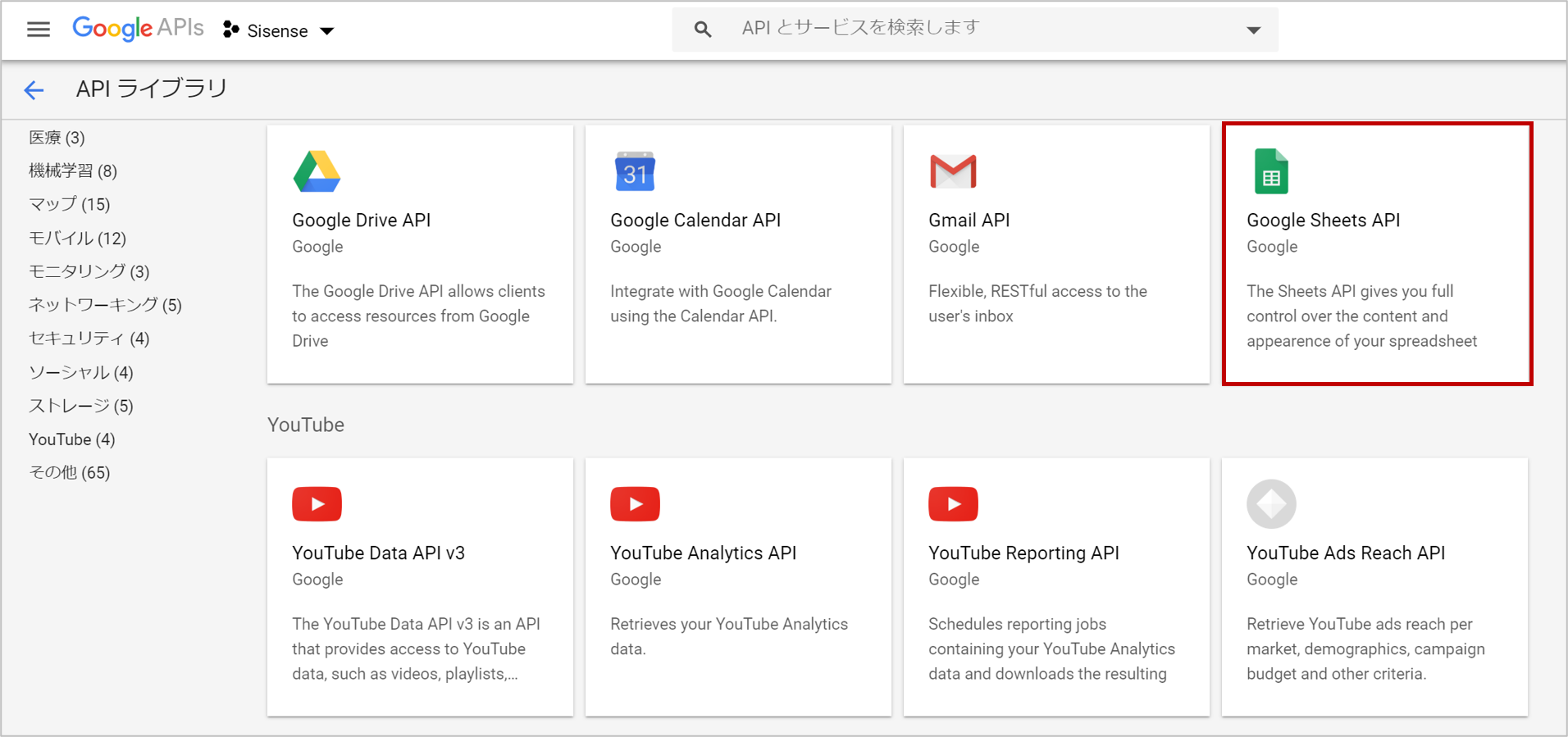Open the YouTube Ads Reach API title

pyautogui.click(x=1346, y=553)
